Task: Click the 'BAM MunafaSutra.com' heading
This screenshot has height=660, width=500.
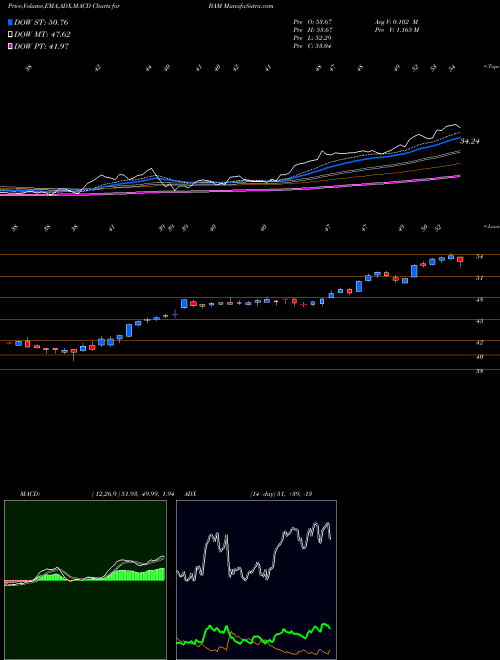Action: click(x=240, y=6)
